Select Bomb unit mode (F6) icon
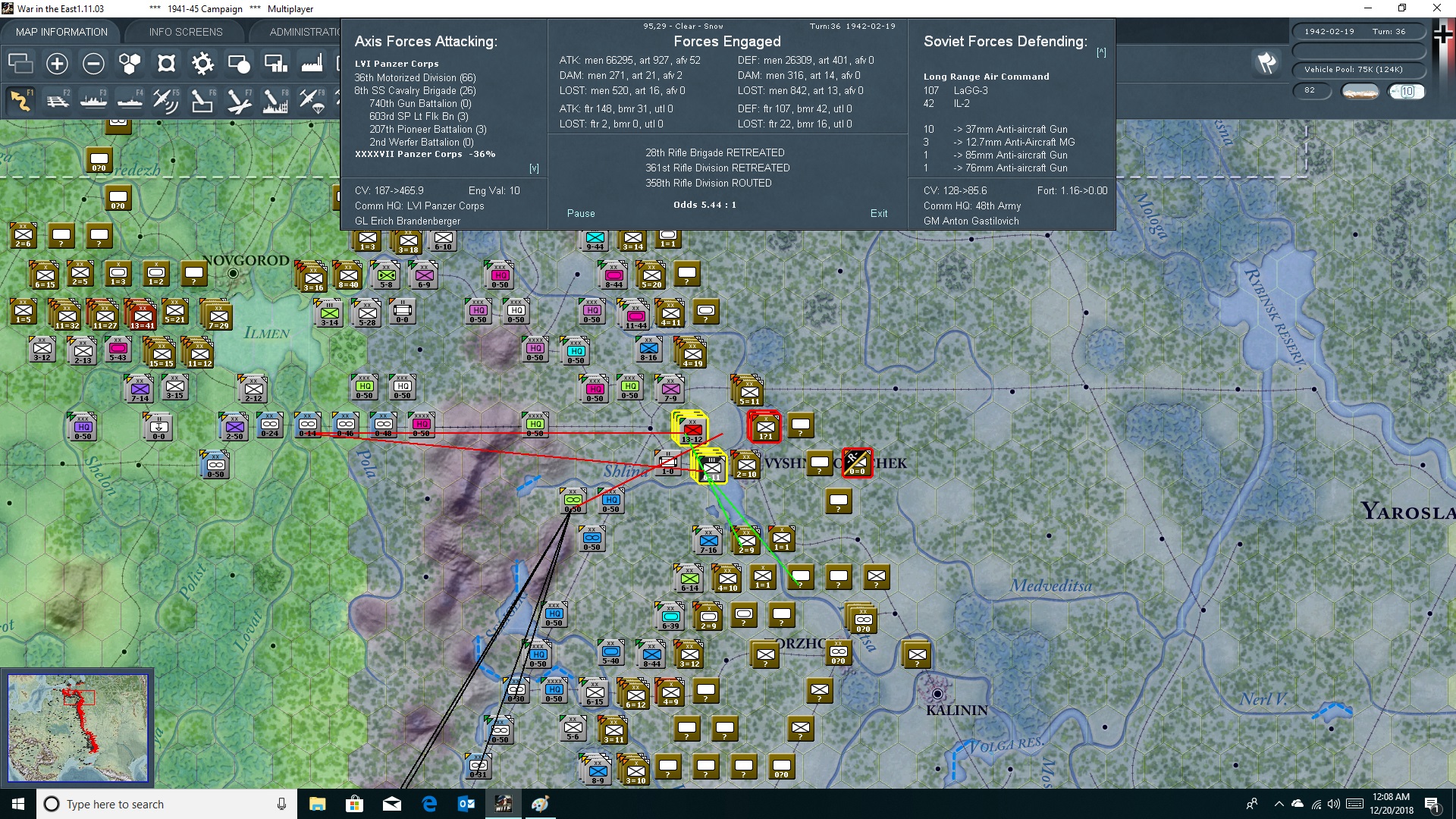 [202, 100]
